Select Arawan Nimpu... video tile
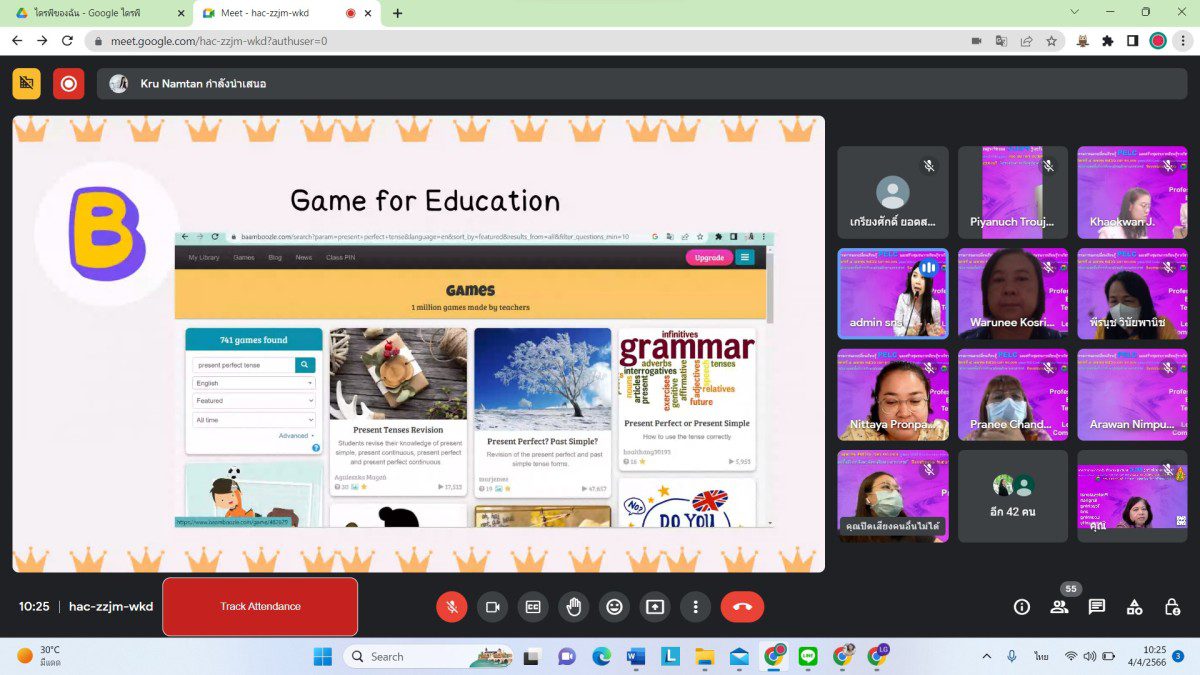The width and height of the screenshot is (1200, 675). pos(1132,395)
